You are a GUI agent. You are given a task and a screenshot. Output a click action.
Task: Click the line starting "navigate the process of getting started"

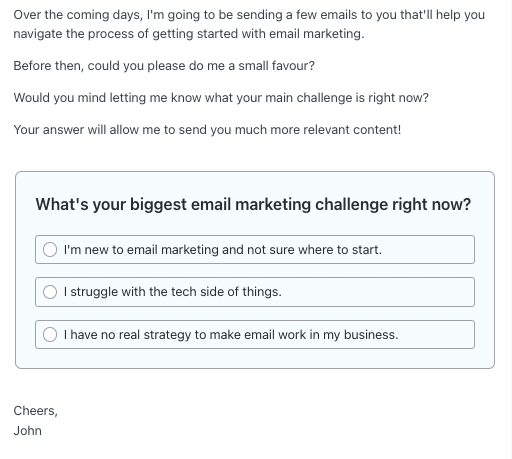pyautogui.click(x=189, y=34)
